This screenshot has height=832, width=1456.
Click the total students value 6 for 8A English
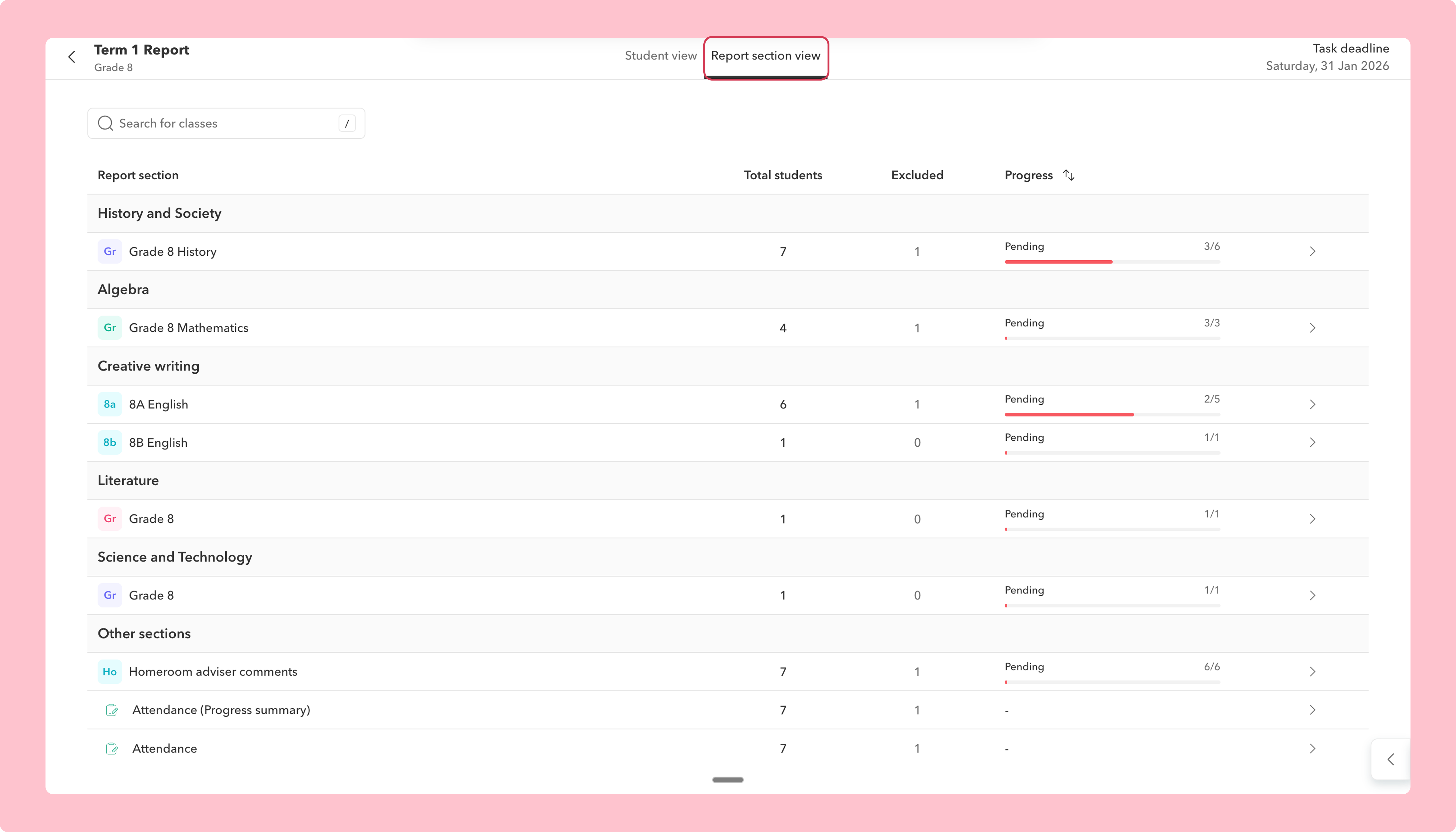point(783,405)
